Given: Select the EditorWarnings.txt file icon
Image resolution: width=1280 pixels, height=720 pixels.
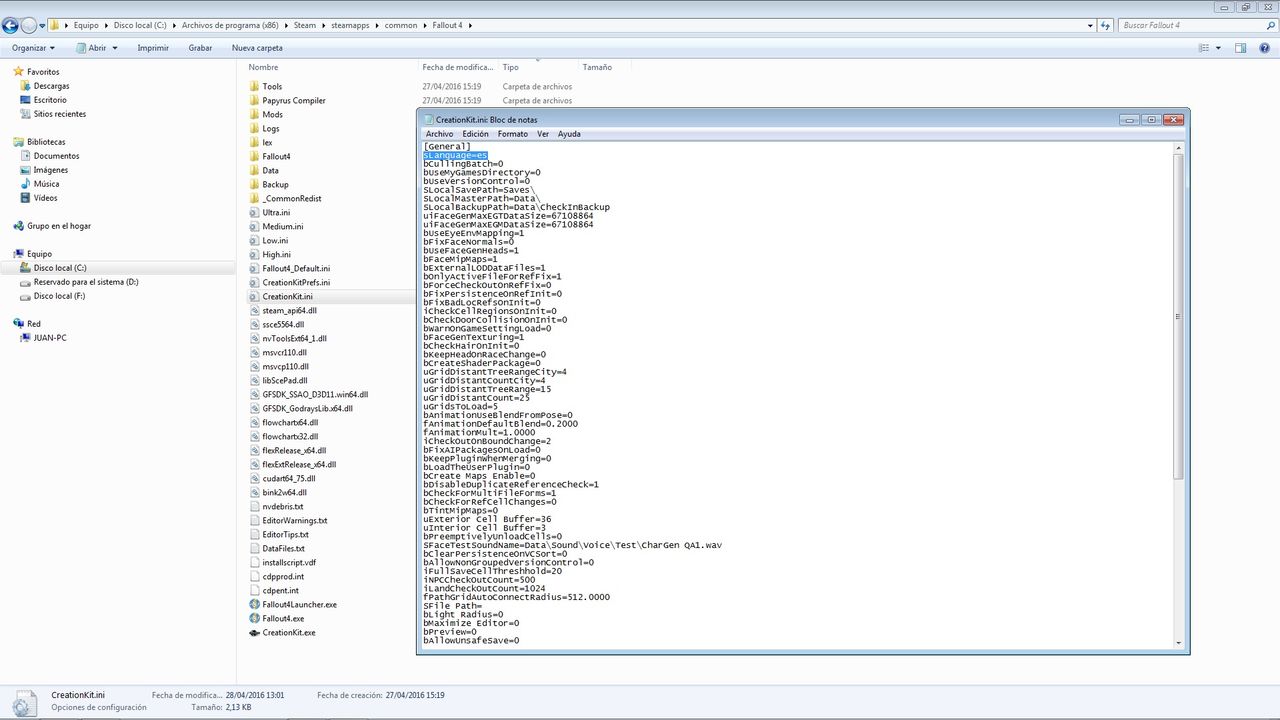Looking at the screenshot, I should [254, 521].
